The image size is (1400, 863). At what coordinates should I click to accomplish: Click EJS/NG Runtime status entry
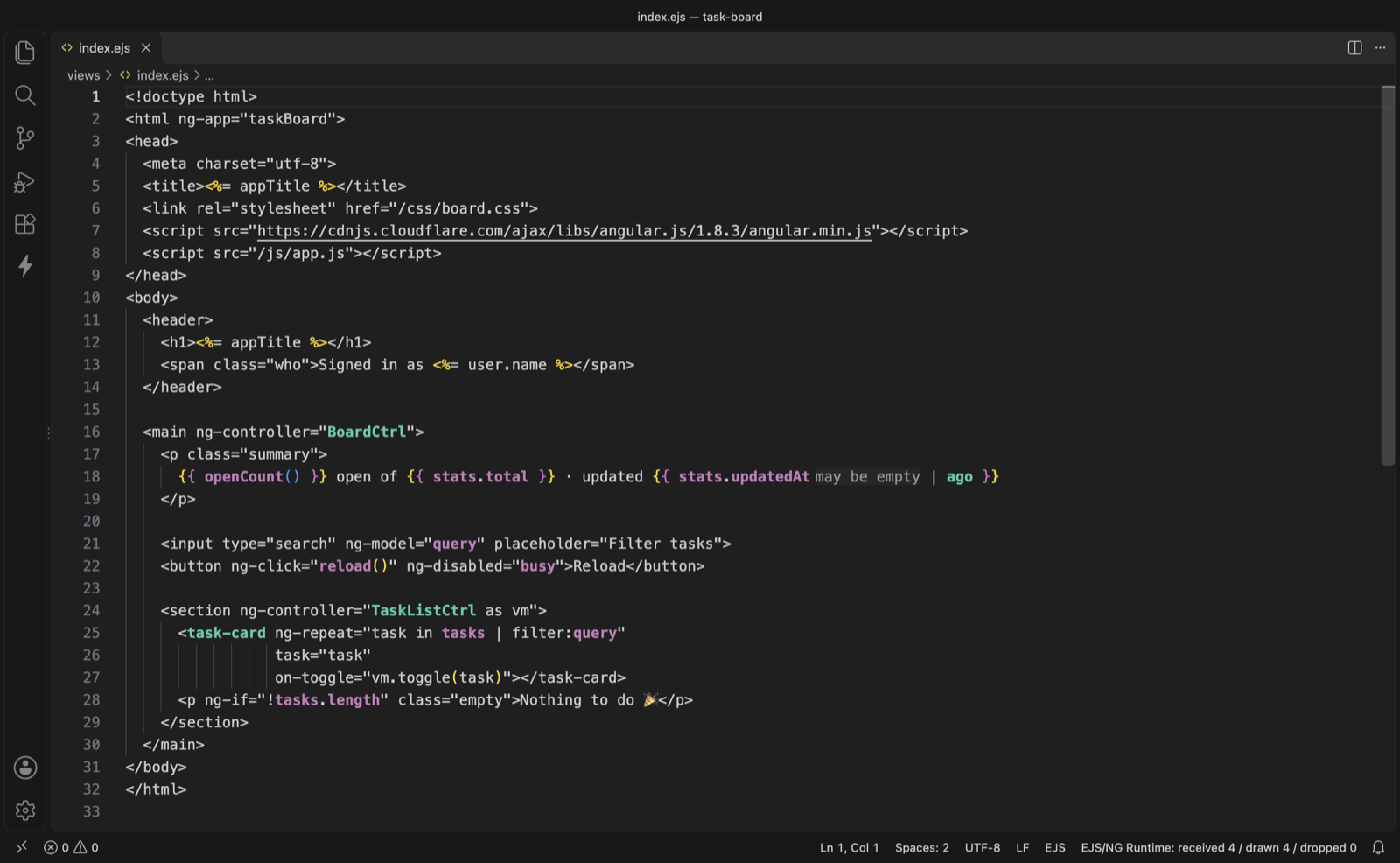pyautogui.click(x=1218, y=847)
